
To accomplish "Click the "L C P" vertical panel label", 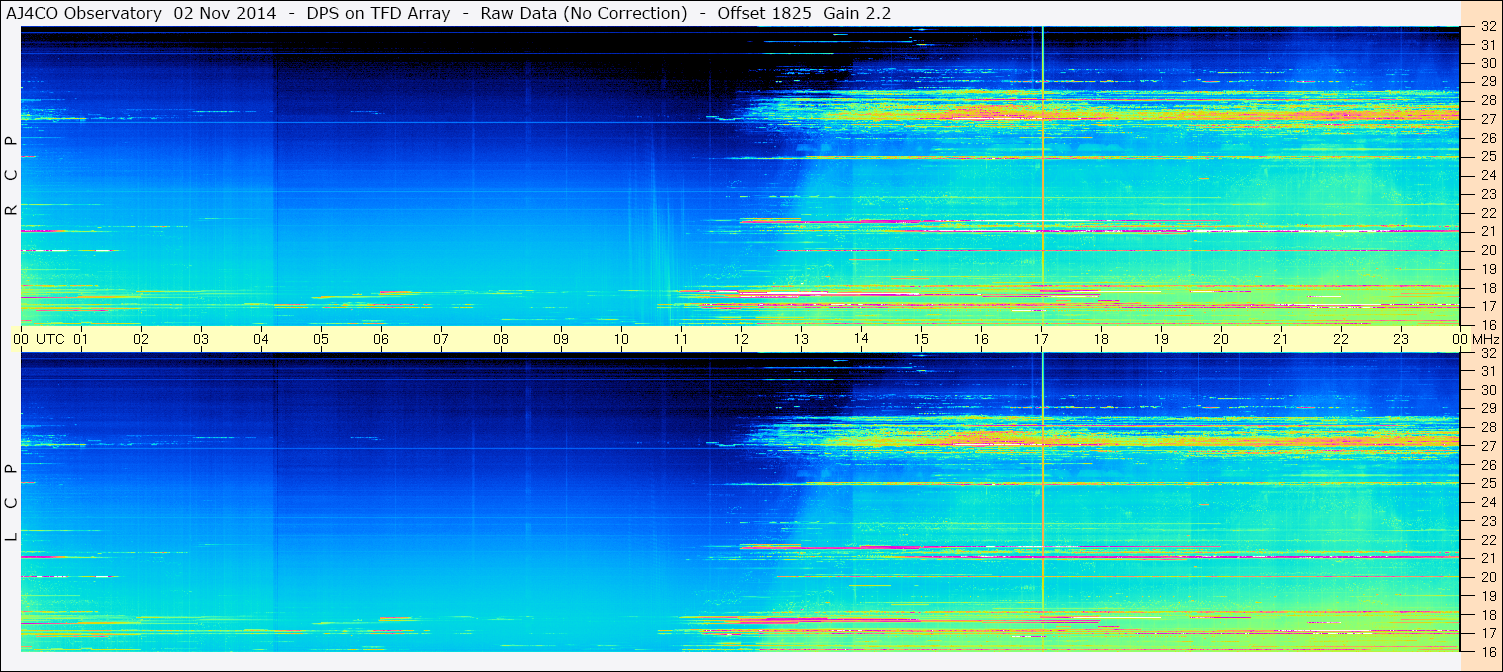I will coord(11,503).
